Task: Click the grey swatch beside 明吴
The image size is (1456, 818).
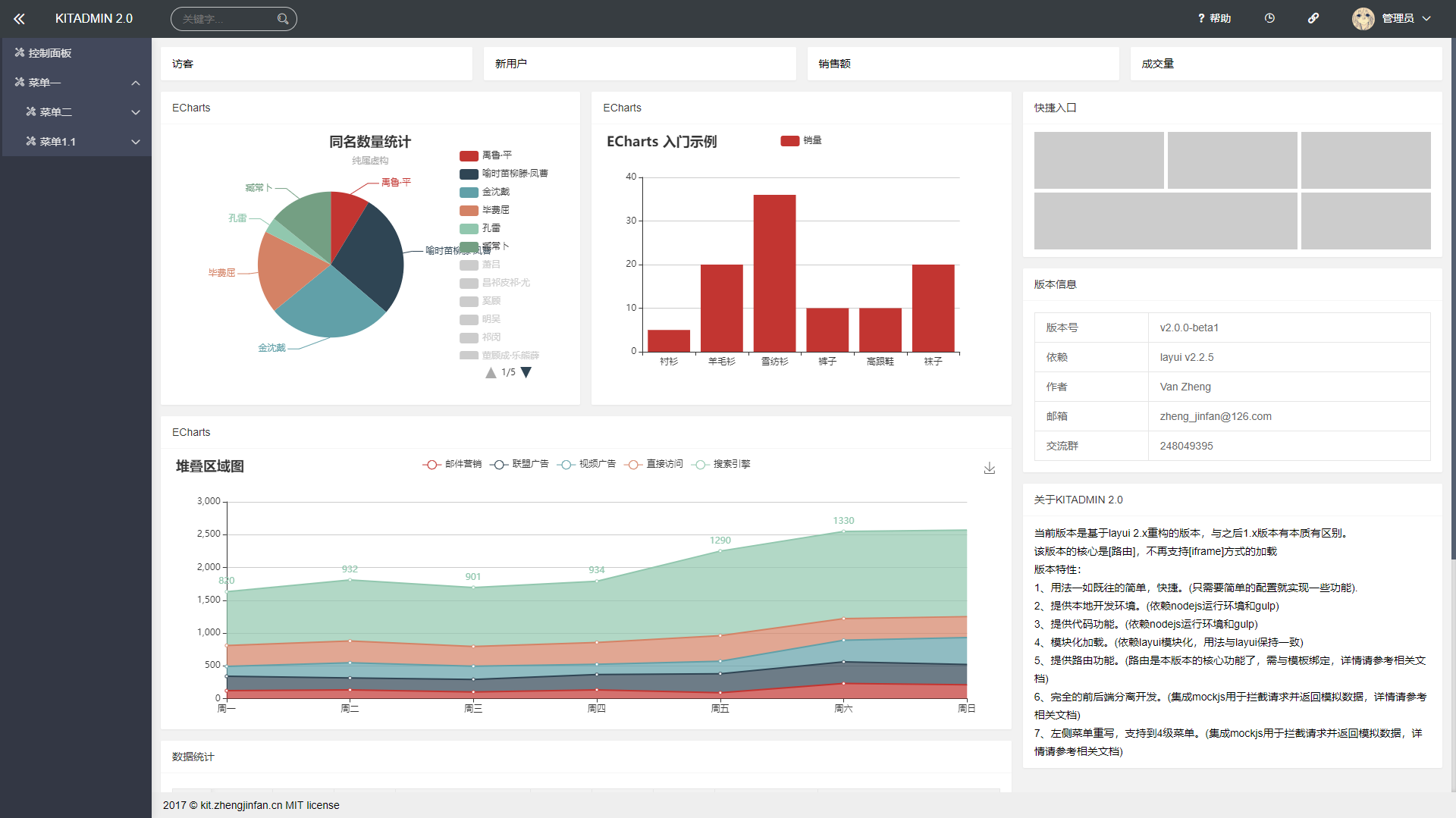Action: click(x=469, y=319)
